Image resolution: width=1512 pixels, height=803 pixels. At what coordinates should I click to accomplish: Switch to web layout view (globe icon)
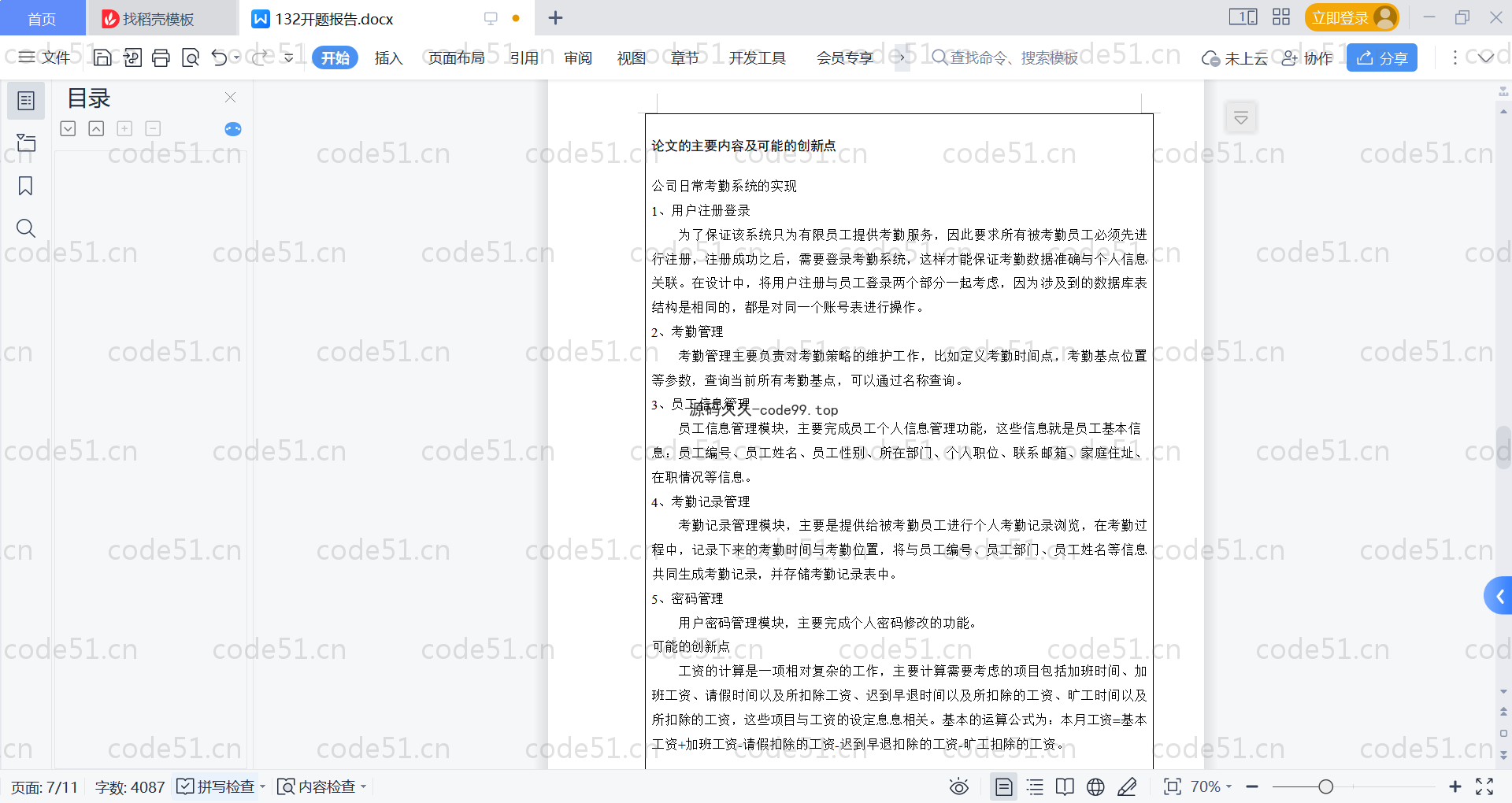pyautogui.click(x=1095, y=786)
